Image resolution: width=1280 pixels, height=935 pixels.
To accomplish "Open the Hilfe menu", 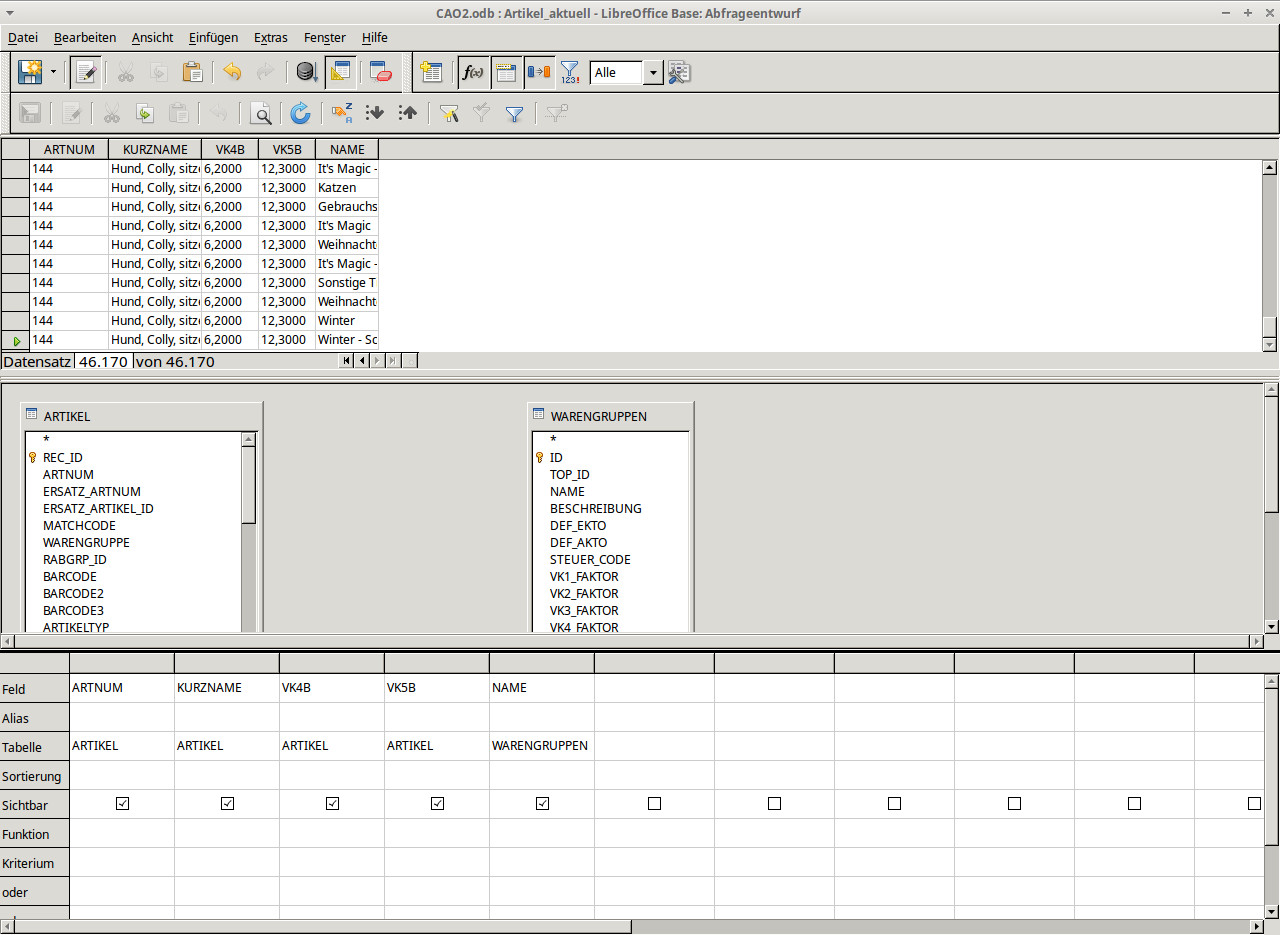I will click(375, 37).
